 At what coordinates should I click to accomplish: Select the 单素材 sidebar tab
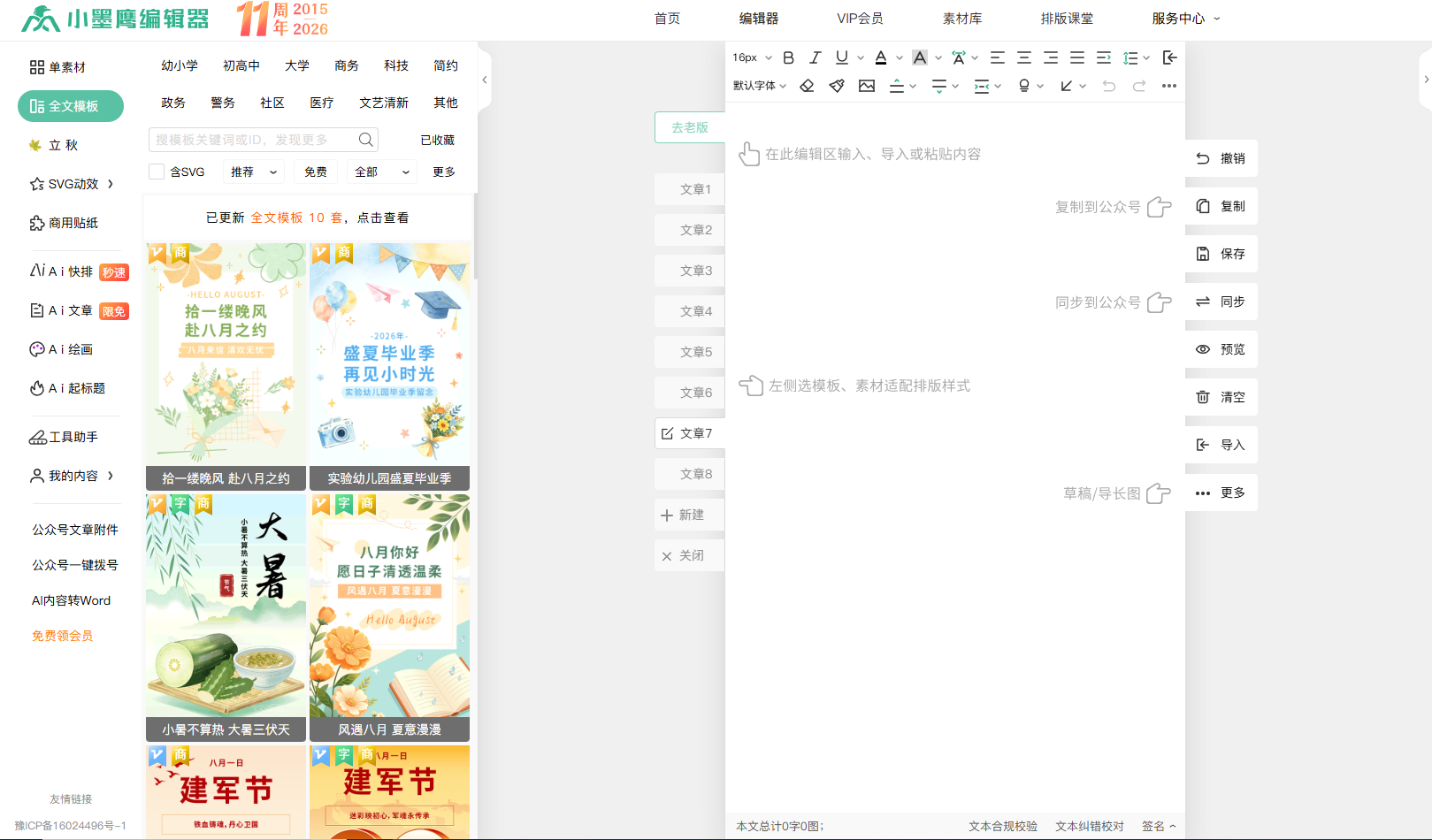58,67
